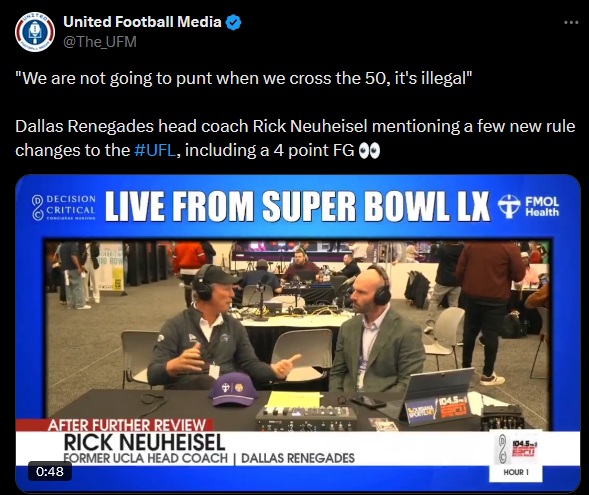Image resolution: width=589 pixels, height=495 pixels.
Task: Open the three-dot more options menu
Action: coord(571,23)
